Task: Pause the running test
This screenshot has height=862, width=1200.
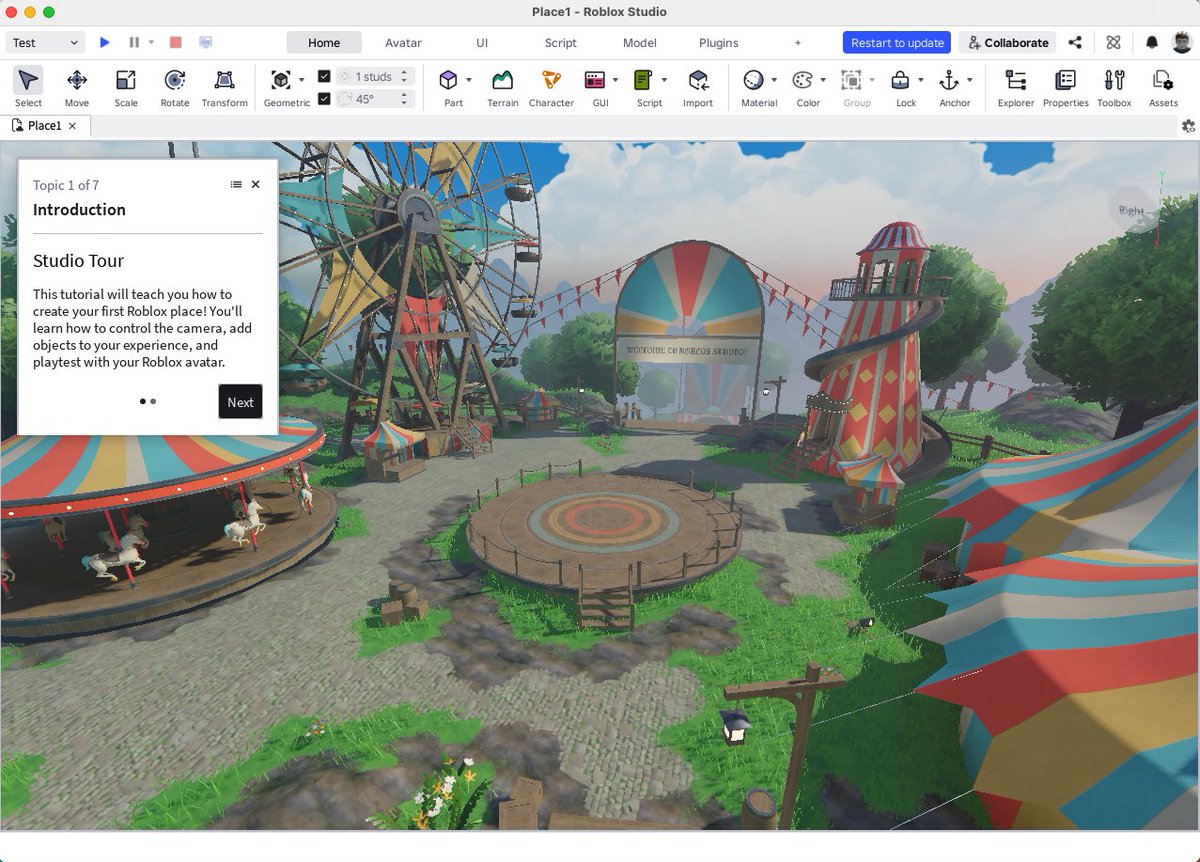Action: [x=134, y=43]
